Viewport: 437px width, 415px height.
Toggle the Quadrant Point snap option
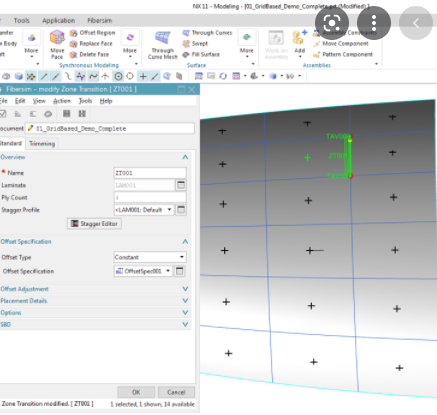[x=130, y=76]
